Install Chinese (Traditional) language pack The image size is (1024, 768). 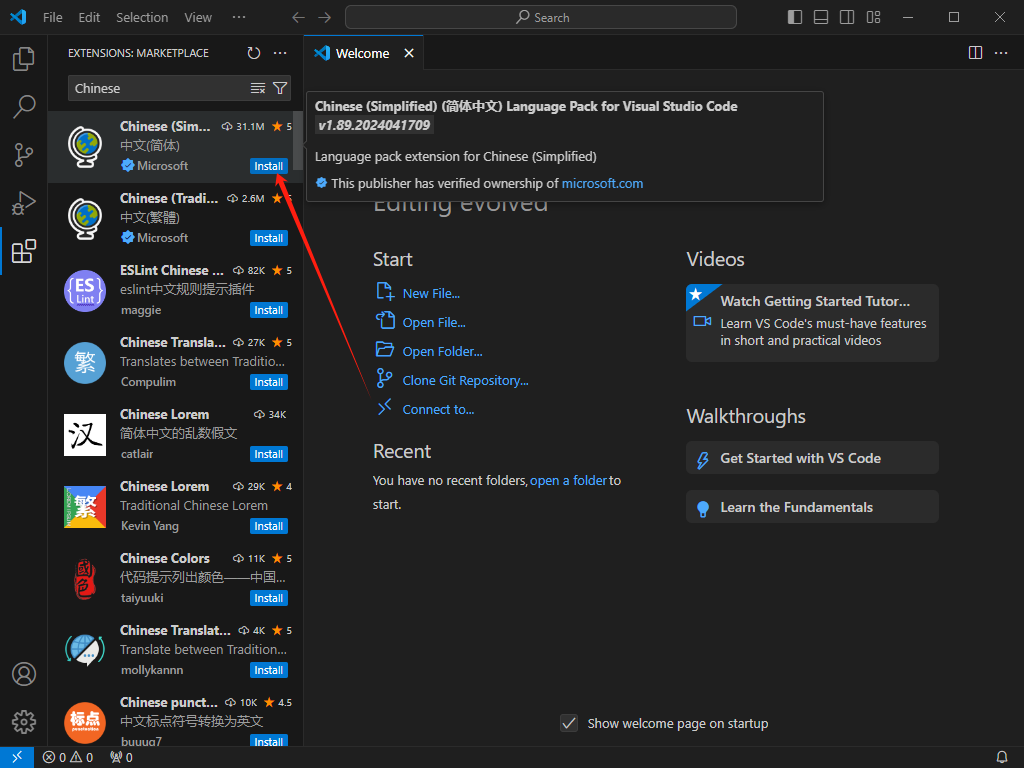[268, 238]
